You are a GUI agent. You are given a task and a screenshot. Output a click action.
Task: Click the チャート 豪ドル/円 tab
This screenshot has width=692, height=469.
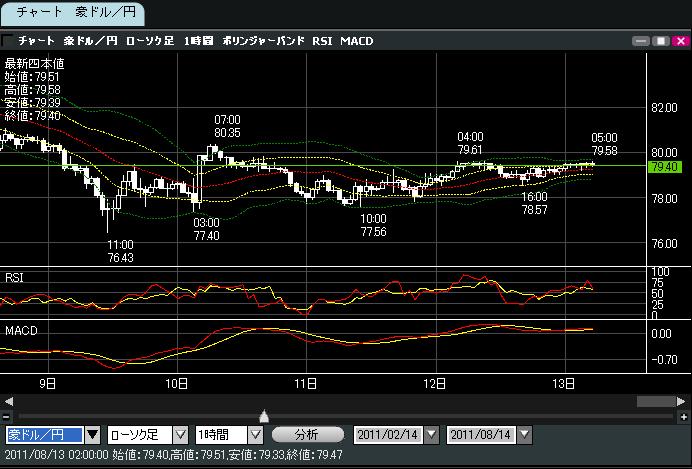pyautogui.click(x=72, y=13)
